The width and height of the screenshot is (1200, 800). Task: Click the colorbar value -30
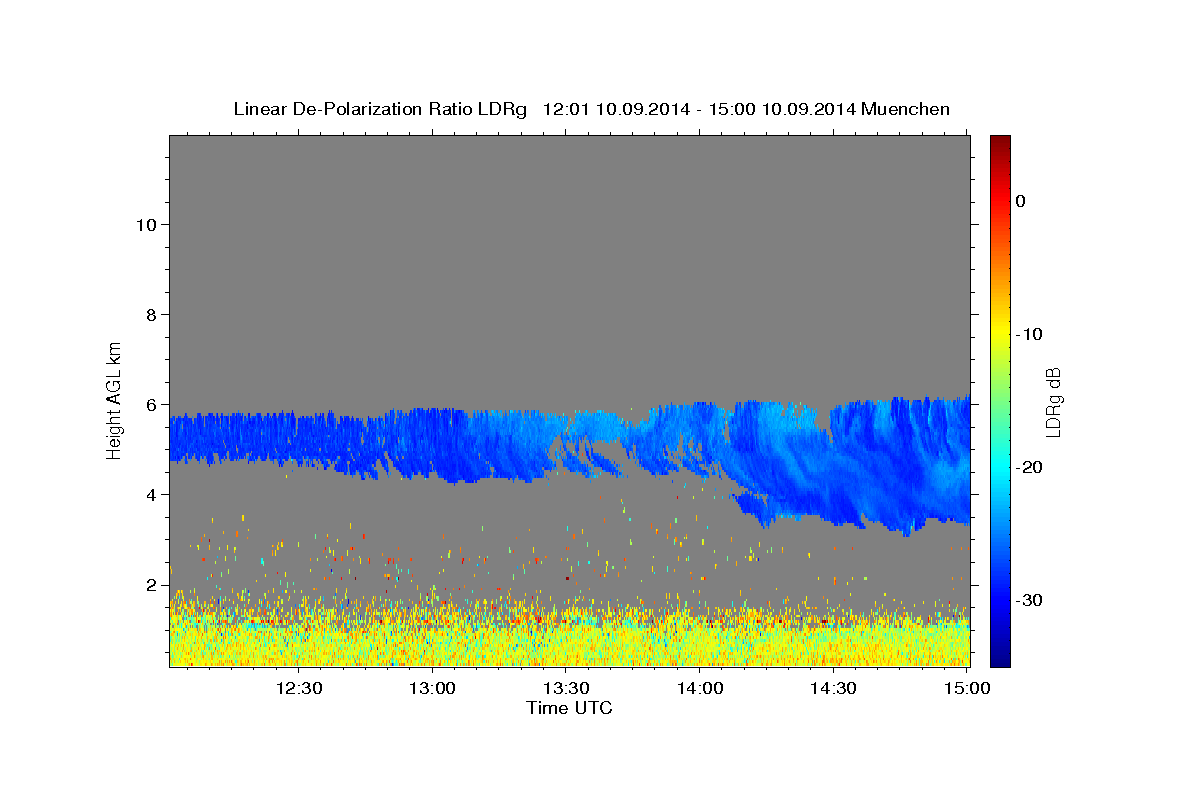point(1029,600)
